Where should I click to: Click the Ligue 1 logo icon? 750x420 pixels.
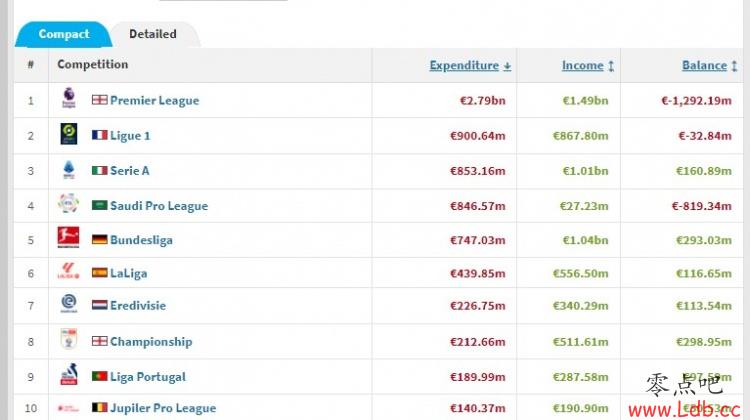69,134
